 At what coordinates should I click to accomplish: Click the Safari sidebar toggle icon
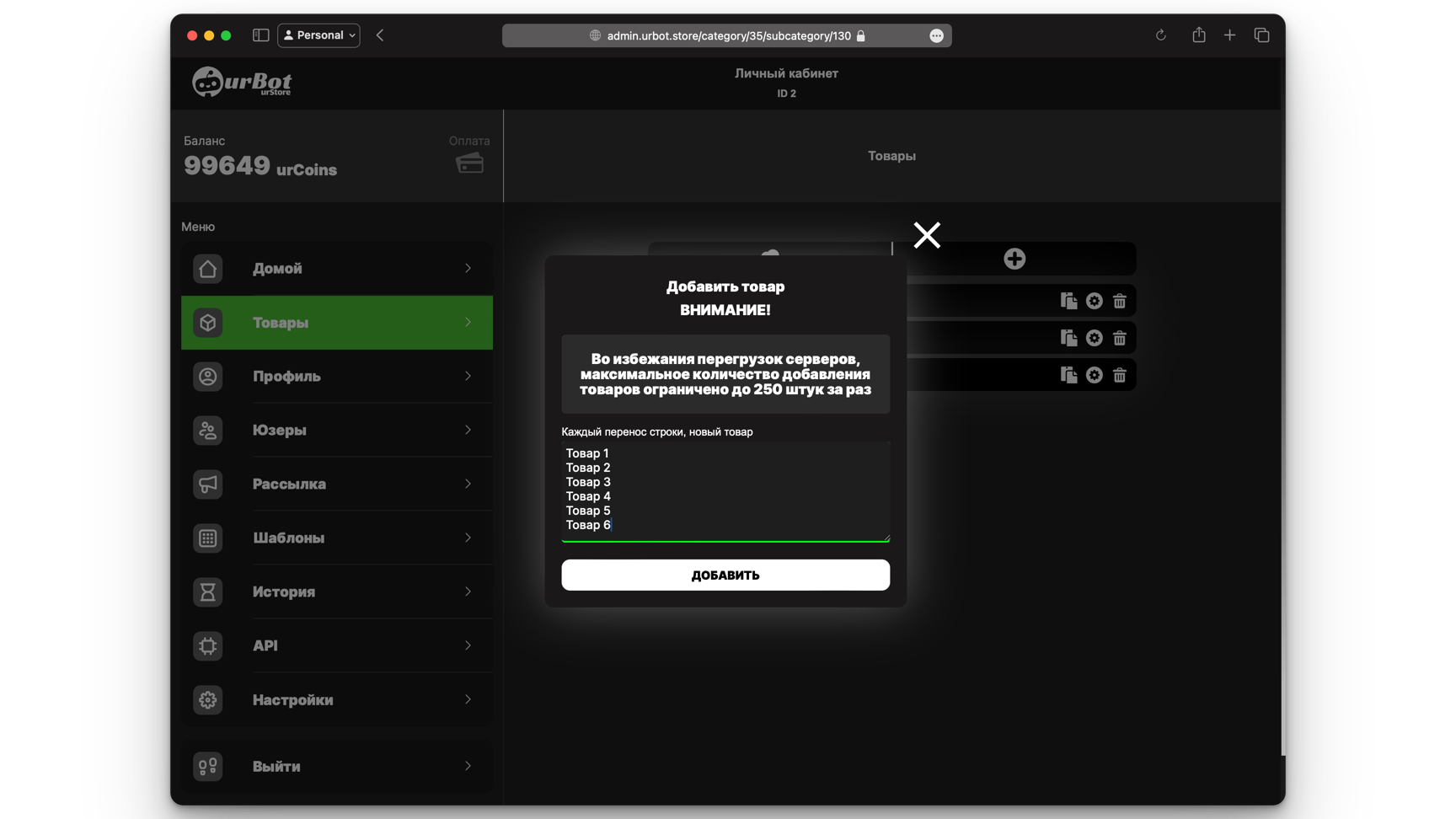(260, 35)
